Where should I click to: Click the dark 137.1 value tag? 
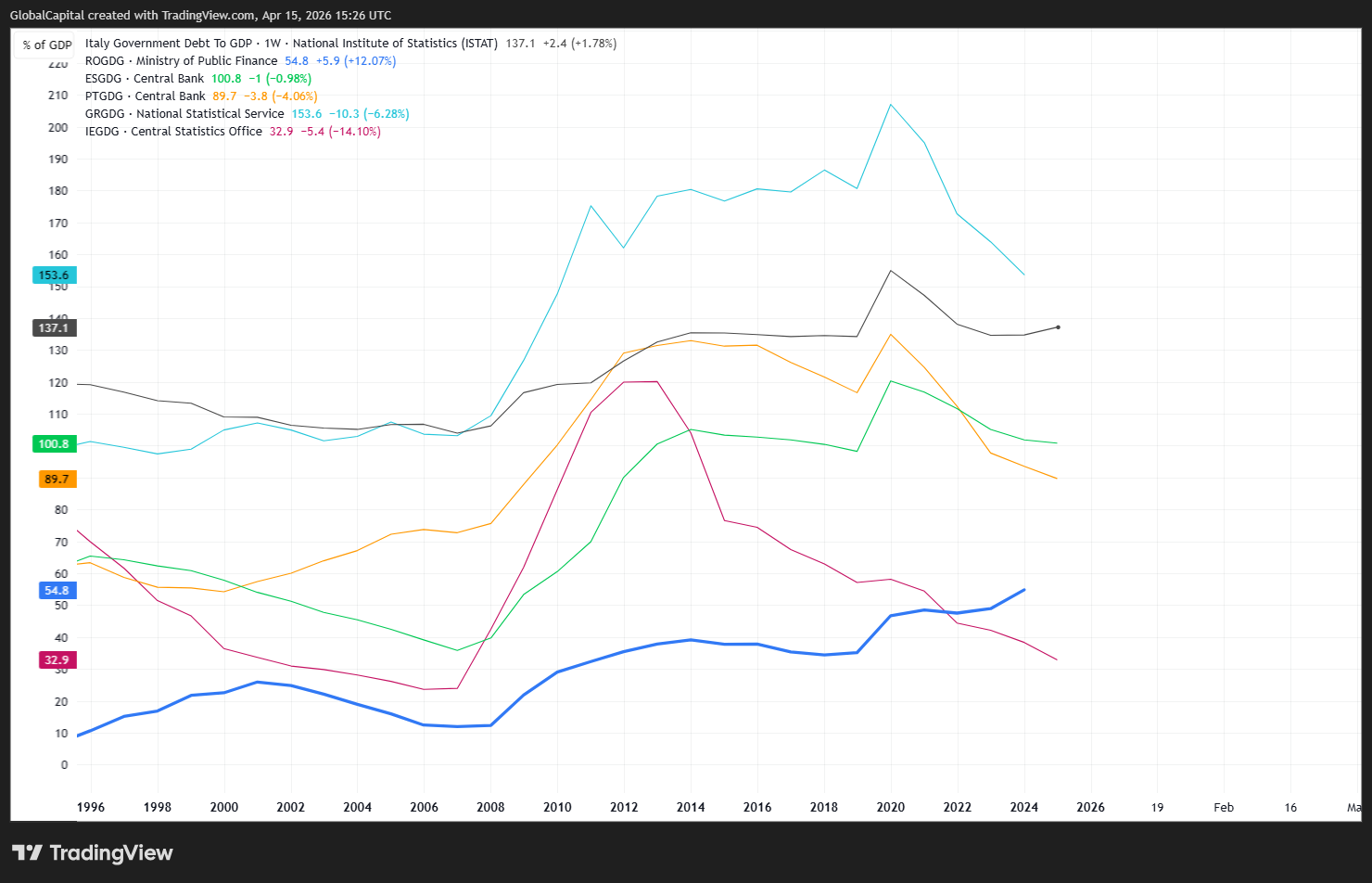[54, 328]
